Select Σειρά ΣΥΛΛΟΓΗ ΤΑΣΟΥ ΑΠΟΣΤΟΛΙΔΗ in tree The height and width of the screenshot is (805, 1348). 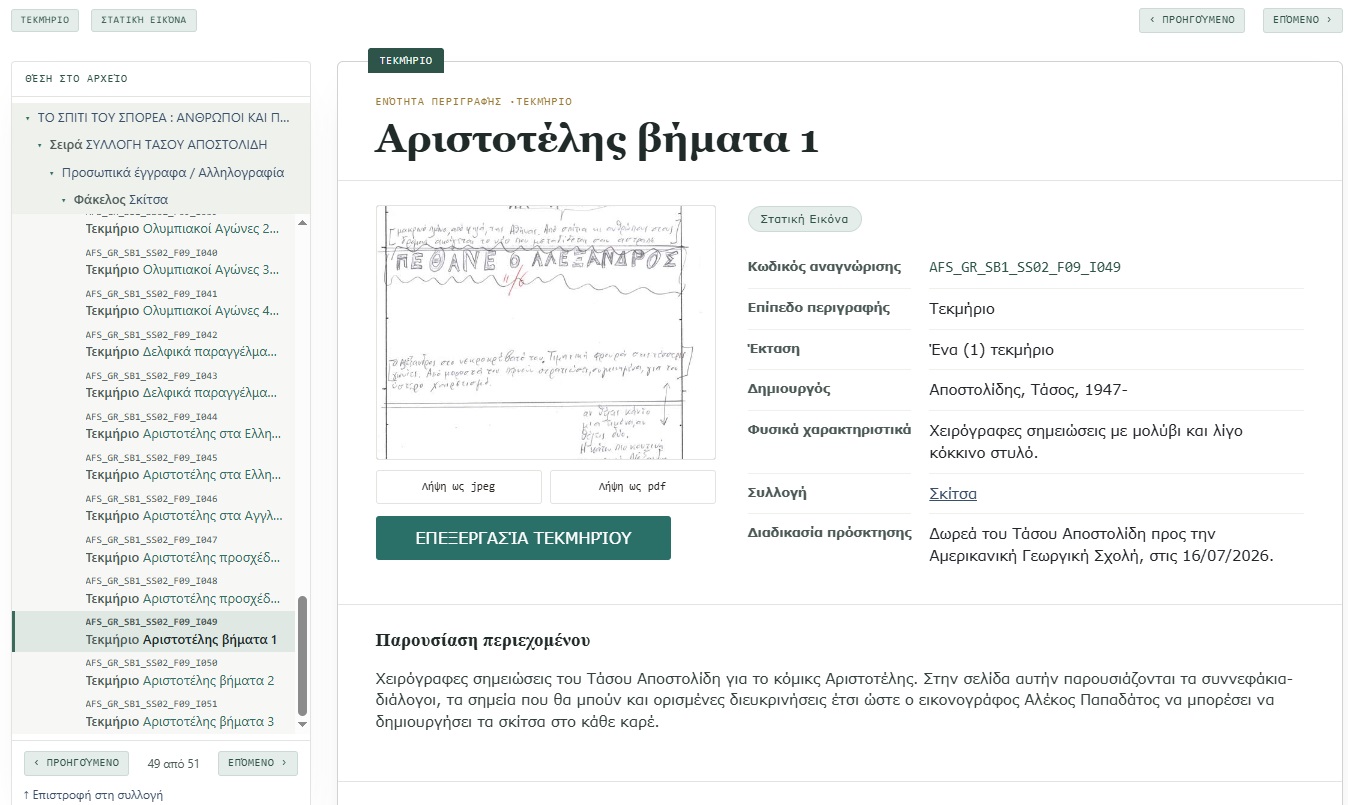pos(159,145)
